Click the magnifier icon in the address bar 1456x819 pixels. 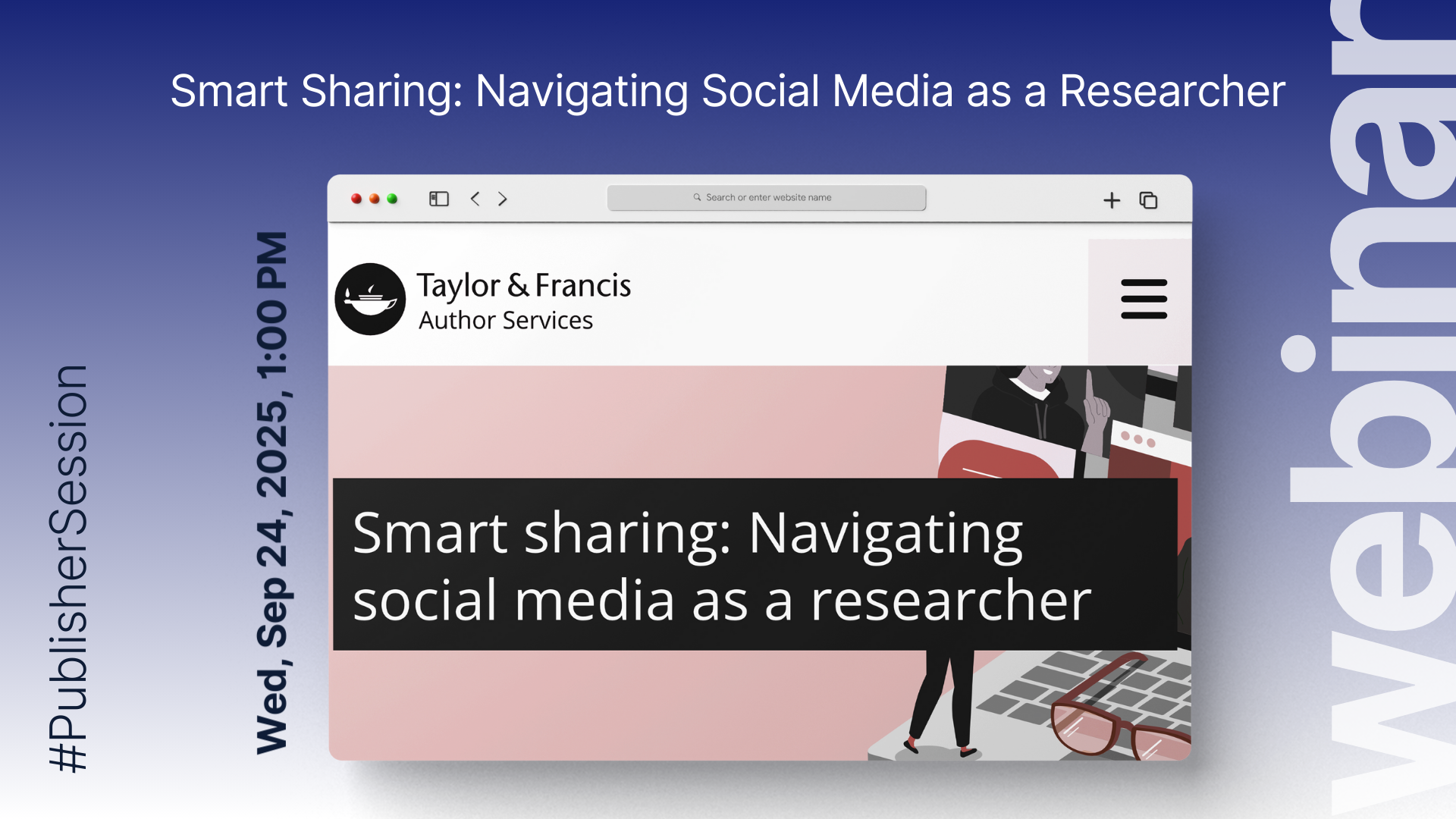697,197
